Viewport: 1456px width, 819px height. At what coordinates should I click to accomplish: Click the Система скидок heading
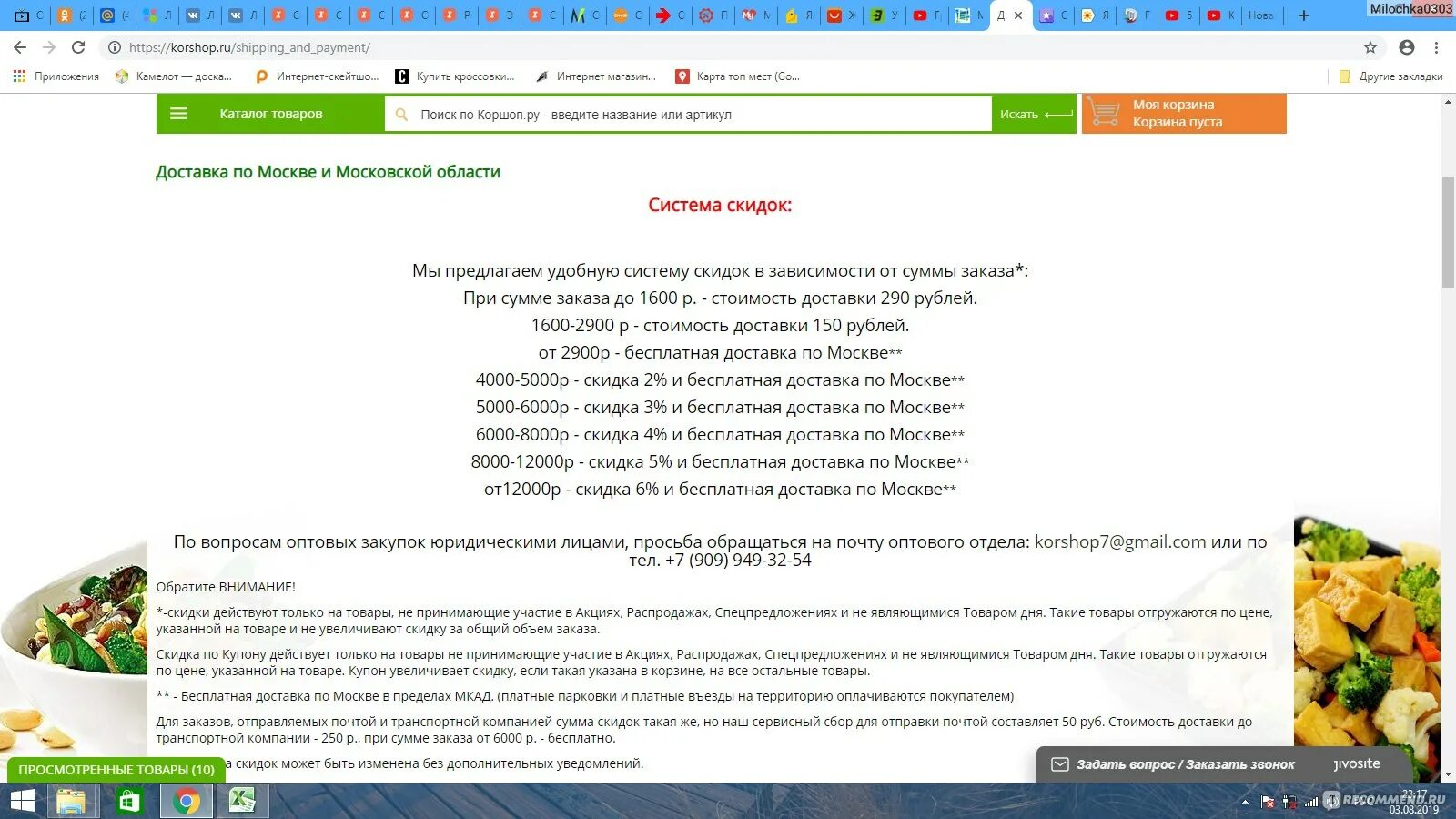click(x=720, y=205)
